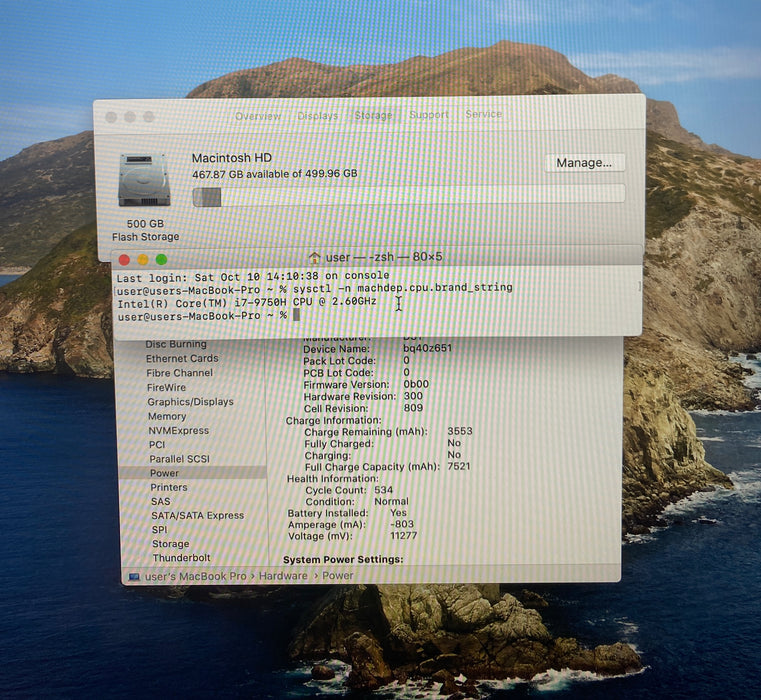The height and width of the screenshot is (700, 761).
Task: Select Memory in the sidebar
Action: [x=167, y=417]
